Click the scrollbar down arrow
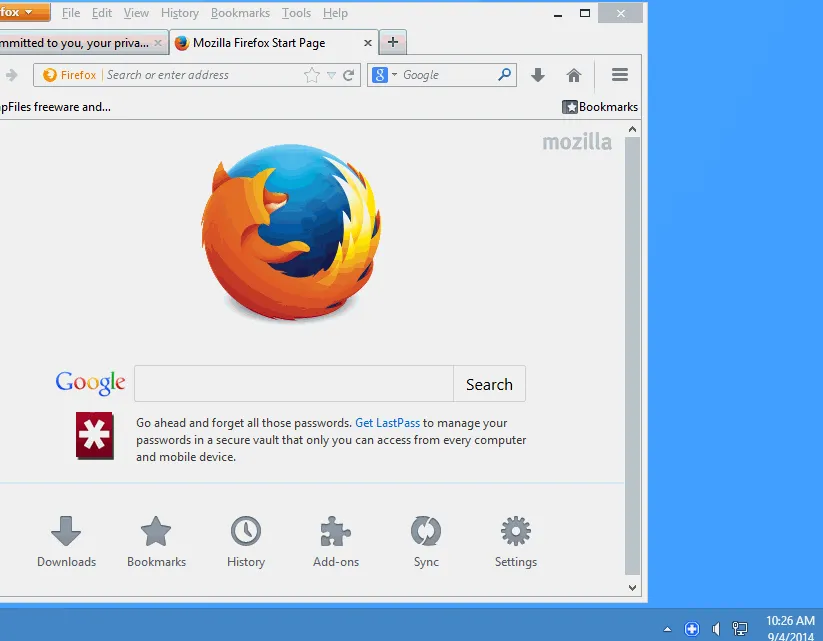This screenshot has width=823, height=641. 632,588
